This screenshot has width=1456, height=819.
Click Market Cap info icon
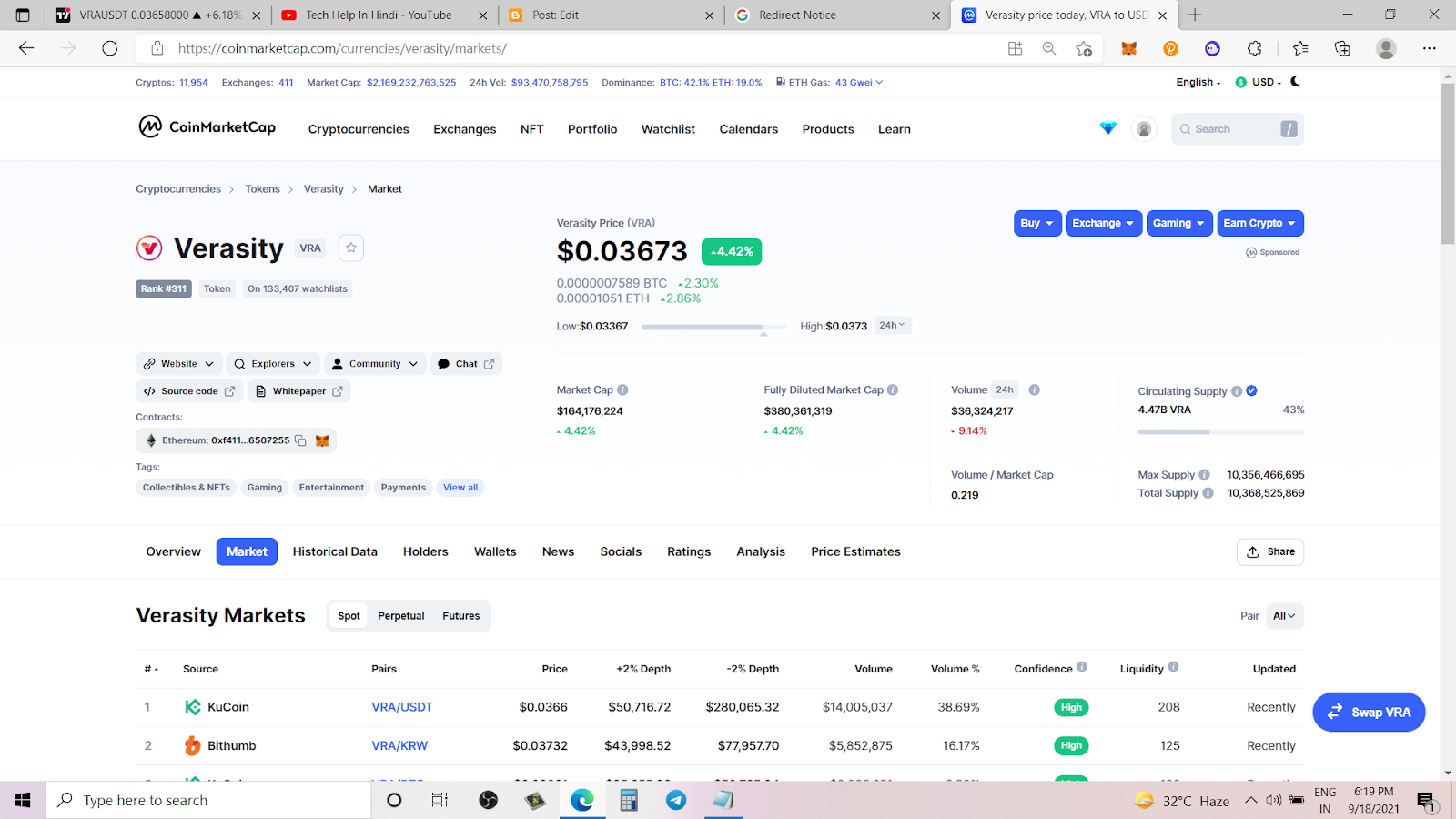tap(622, 389)
